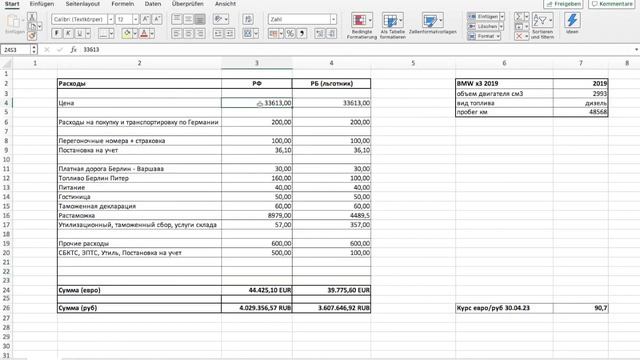The width and height of the screenshot is (640, 360).
Task: Click the decrease indent icon
Action: [218, 33]
